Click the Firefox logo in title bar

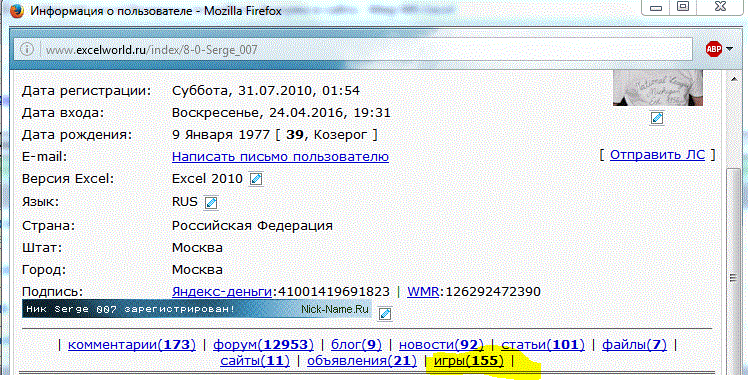16,10
